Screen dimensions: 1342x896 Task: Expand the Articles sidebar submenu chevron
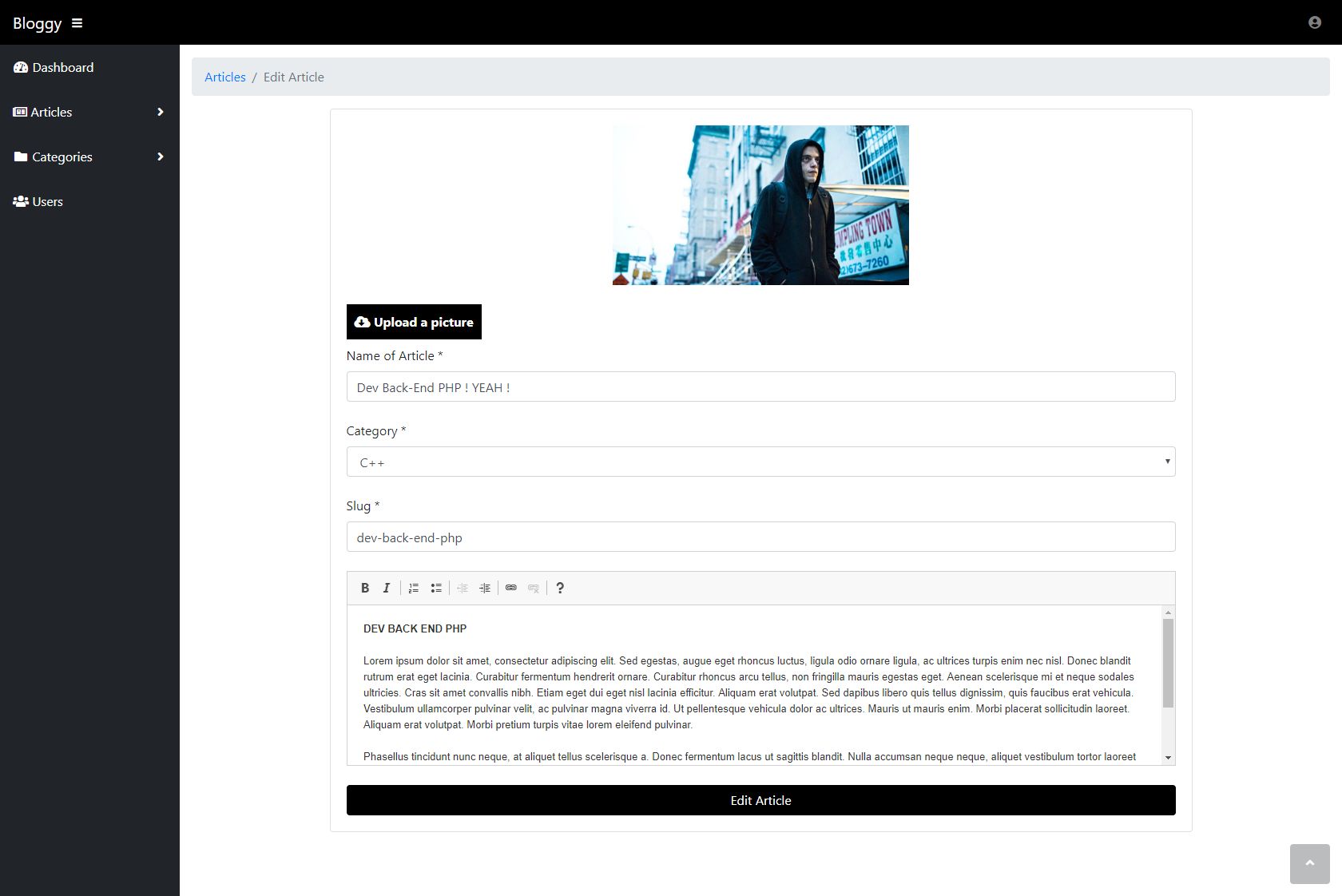[161, 112]
